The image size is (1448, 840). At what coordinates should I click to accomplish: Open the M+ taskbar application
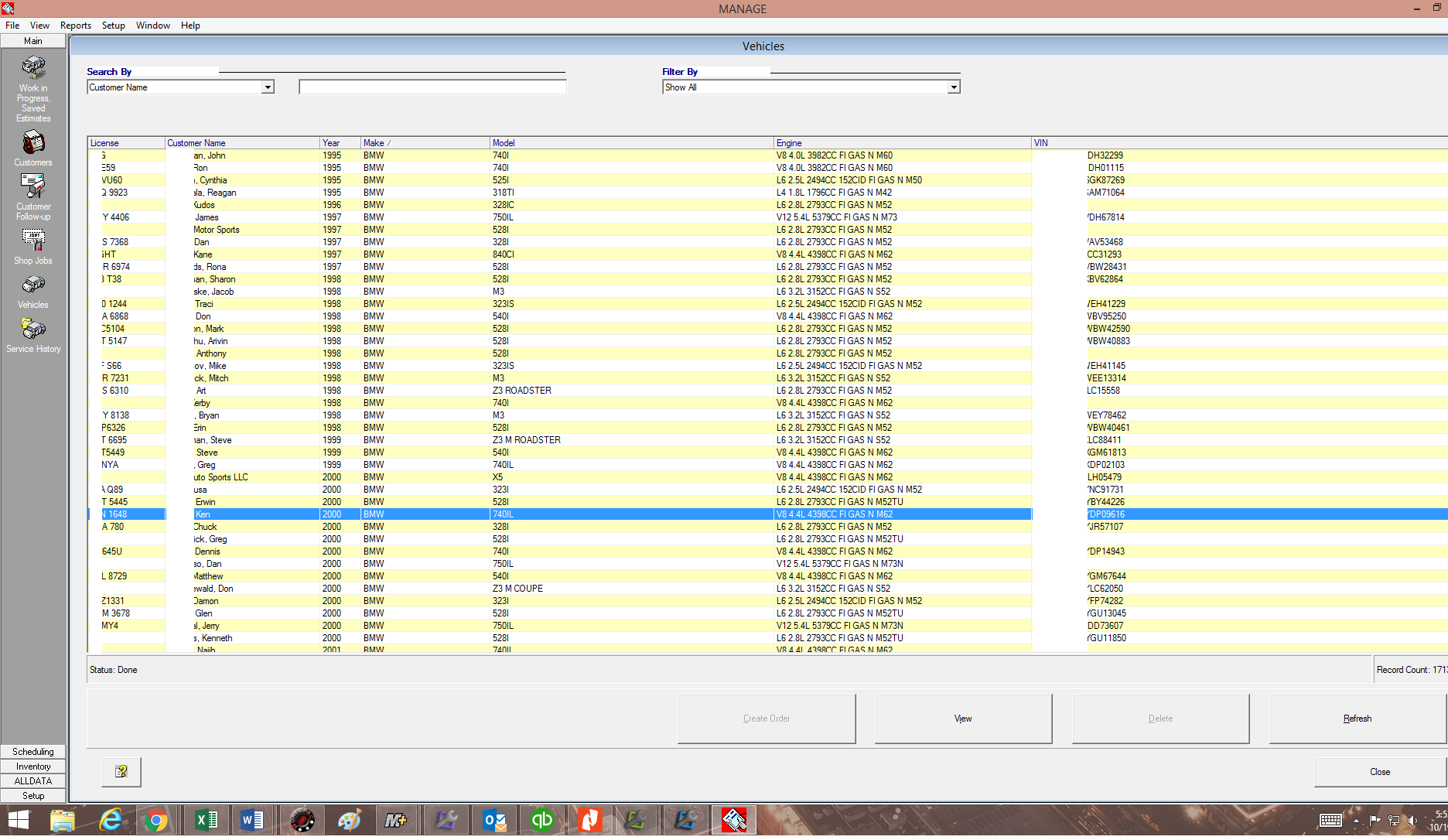point(396,820)
